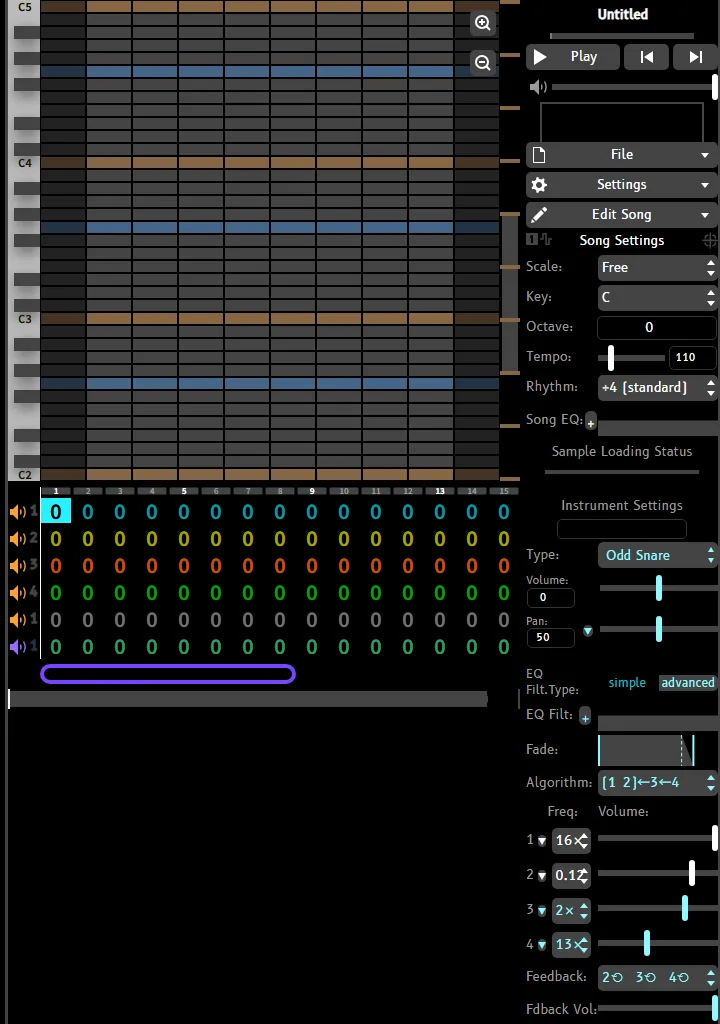Click the instrument Volume number field

pos(551,598)
